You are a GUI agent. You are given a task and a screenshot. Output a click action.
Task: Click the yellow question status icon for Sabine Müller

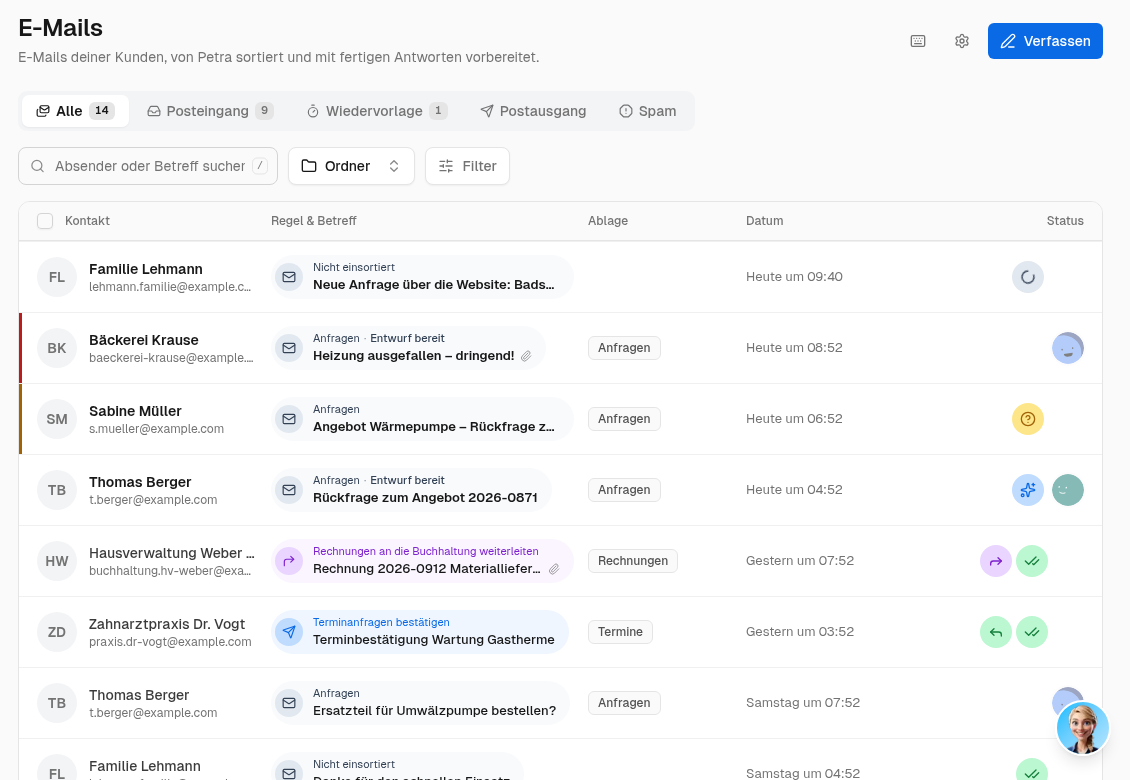[x=1028, y=419]
